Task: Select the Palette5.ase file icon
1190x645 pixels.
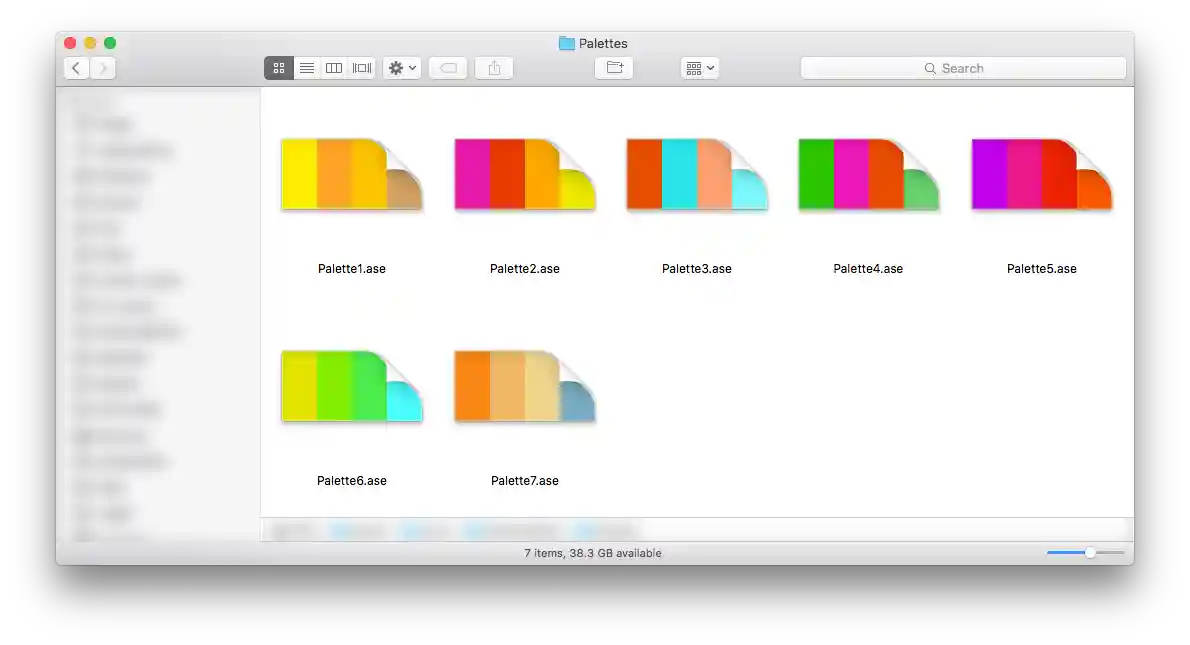Action: (1041, 175)
